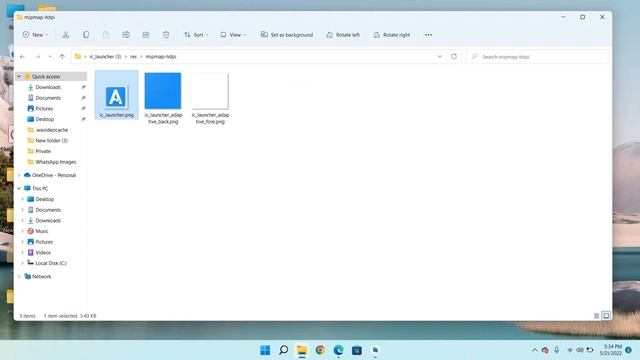This screenshot has height=360, width=640.
Task: Focus the Search mipmap-hdpi field
Action: click(537, 57)
